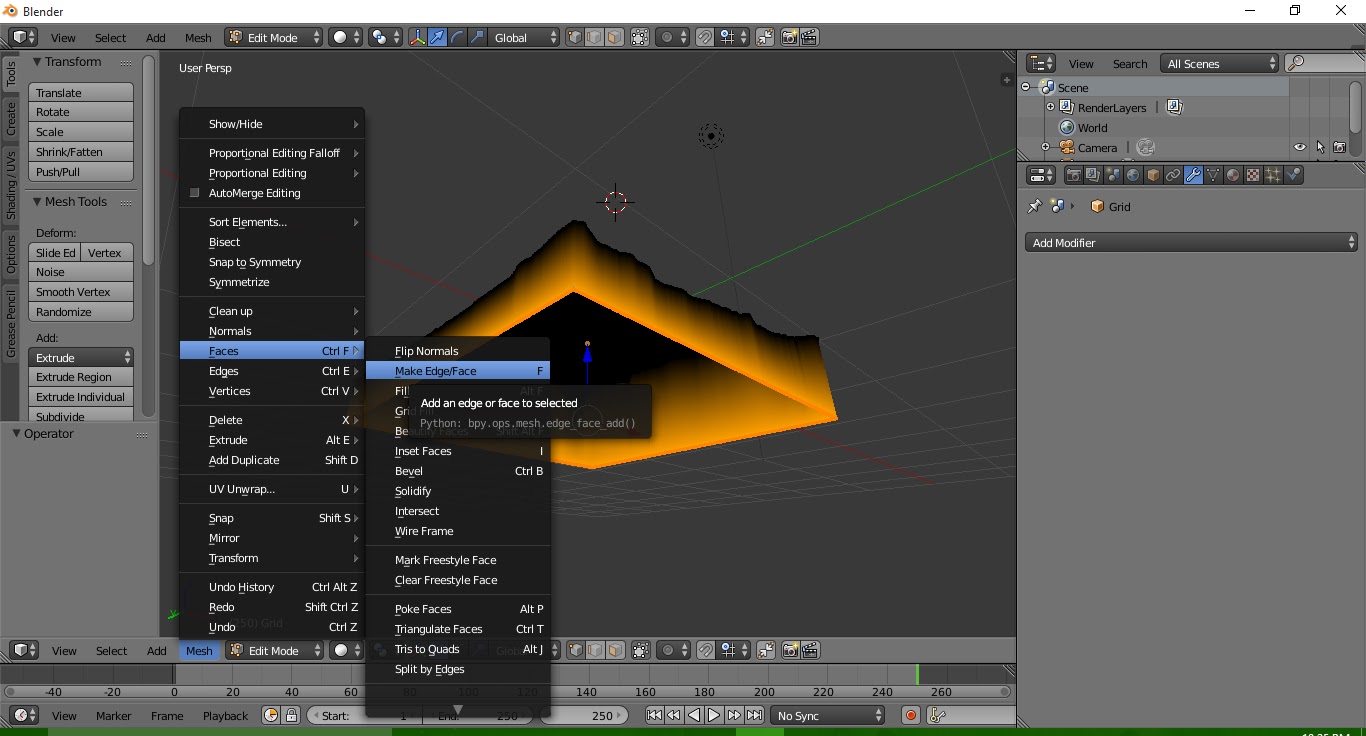
Task: Choose Flip Normals from the Faces submenu
Action: (458, 351)
